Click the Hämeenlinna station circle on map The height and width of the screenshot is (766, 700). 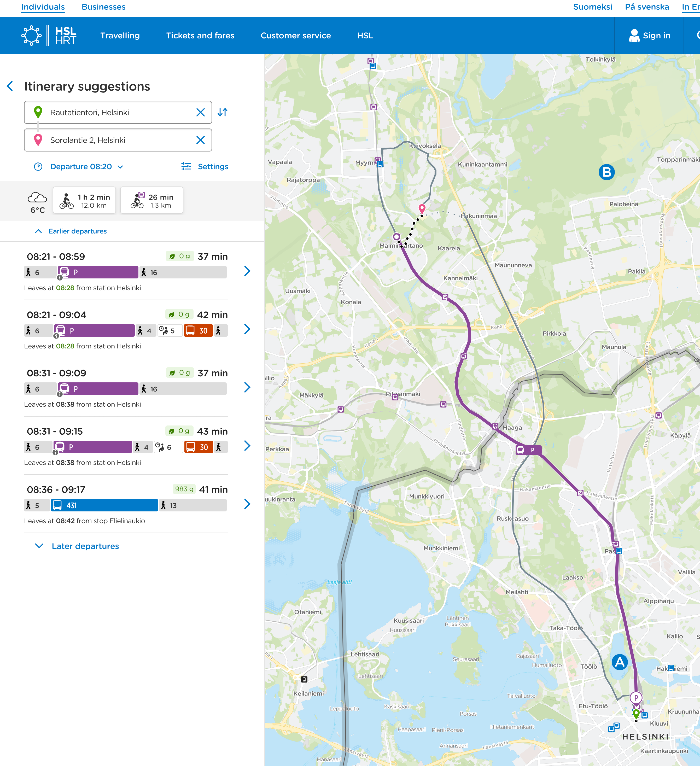point(397,237)
